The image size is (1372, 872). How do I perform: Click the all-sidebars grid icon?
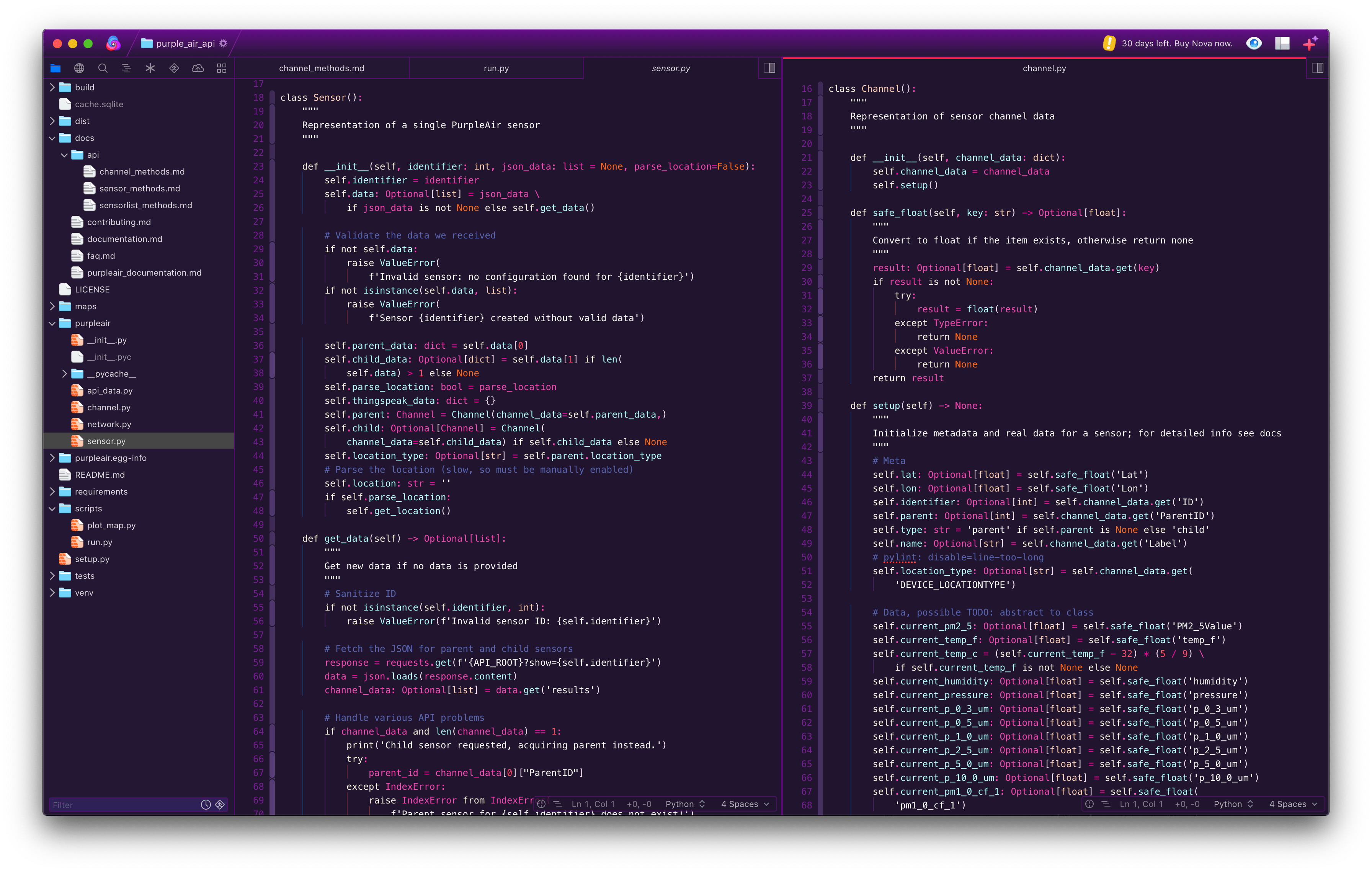(222, 69)
